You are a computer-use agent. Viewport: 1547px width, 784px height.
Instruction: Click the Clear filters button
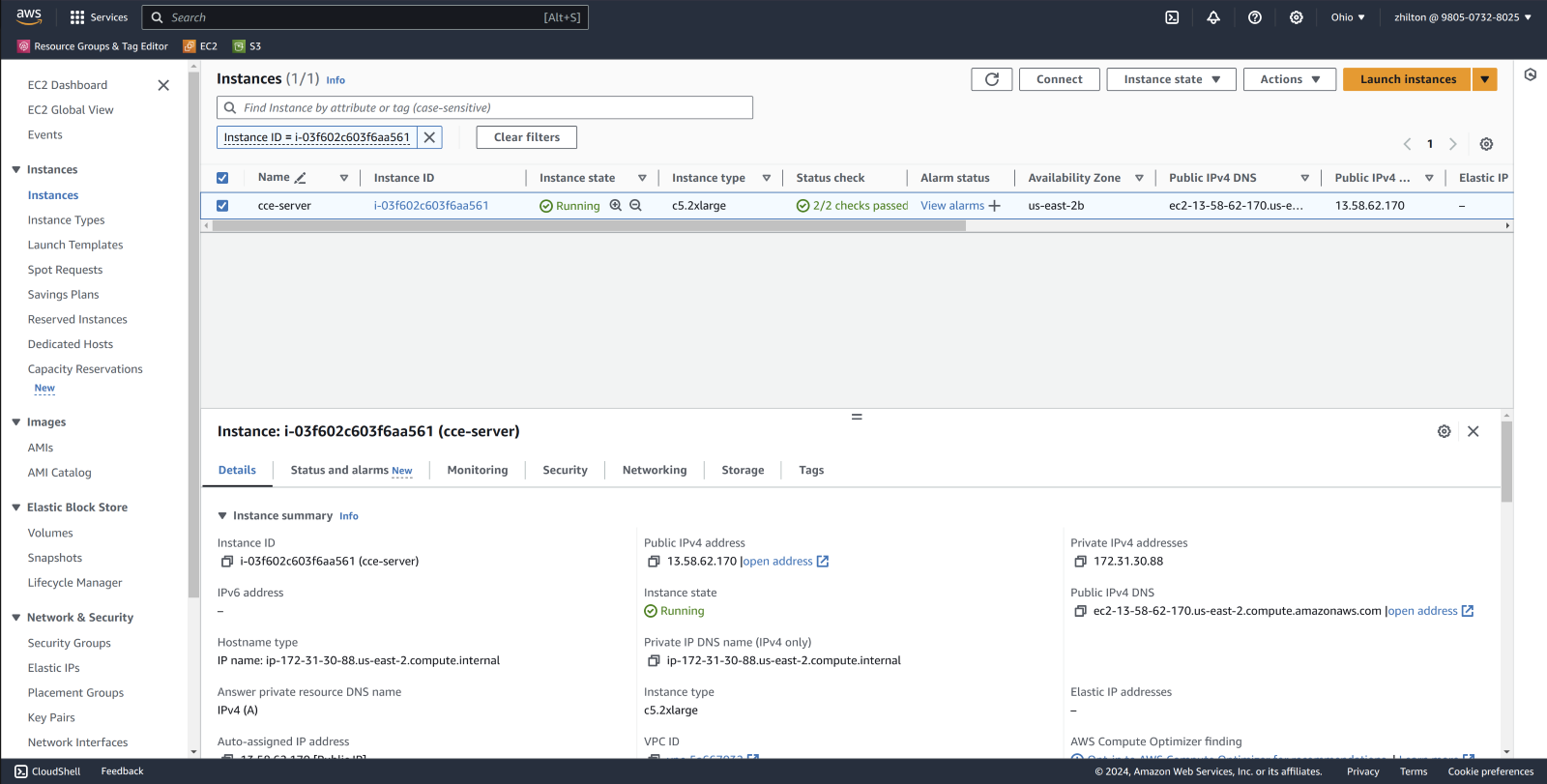527,137
